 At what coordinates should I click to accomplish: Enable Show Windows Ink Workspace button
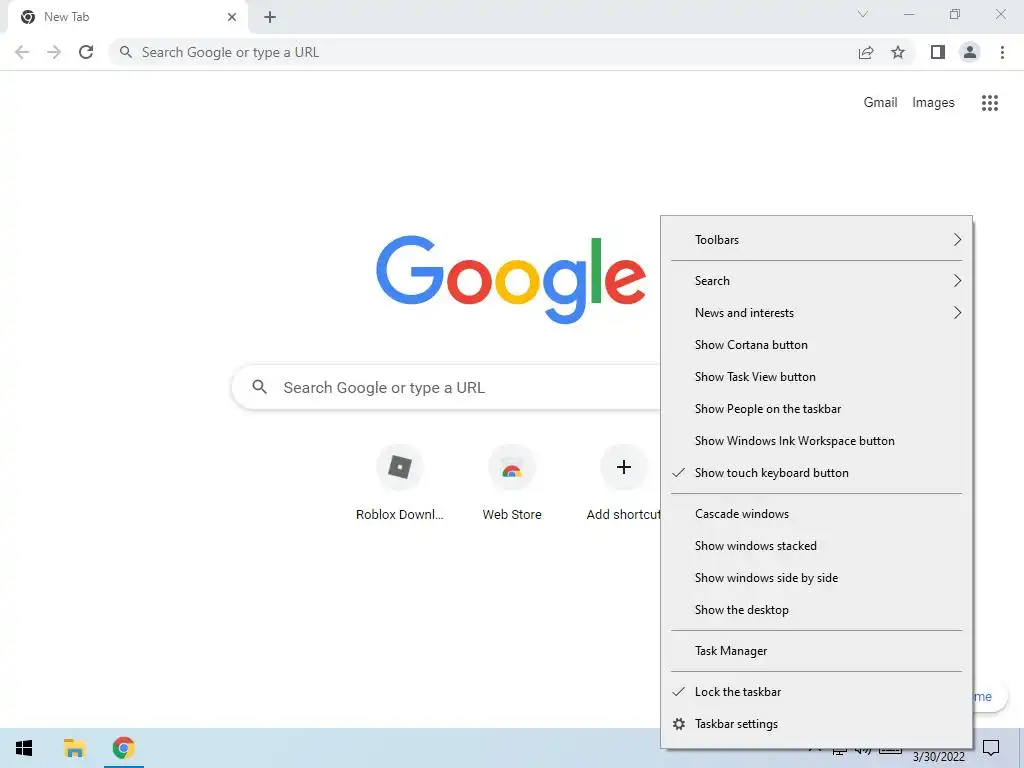click(x=816, y=441)
